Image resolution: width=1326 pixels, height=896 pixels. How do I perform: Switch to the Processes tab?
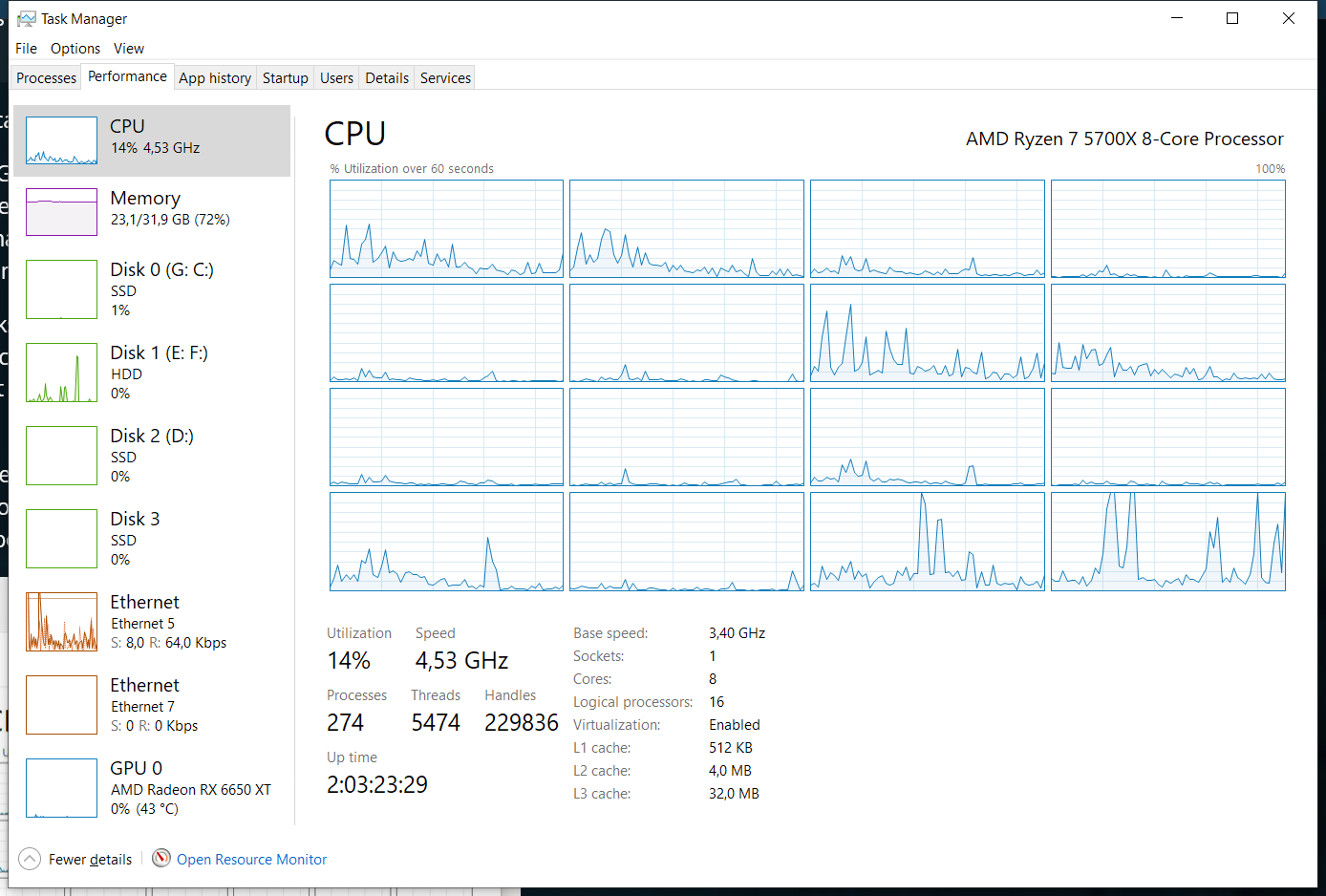[x=46, y=78]
